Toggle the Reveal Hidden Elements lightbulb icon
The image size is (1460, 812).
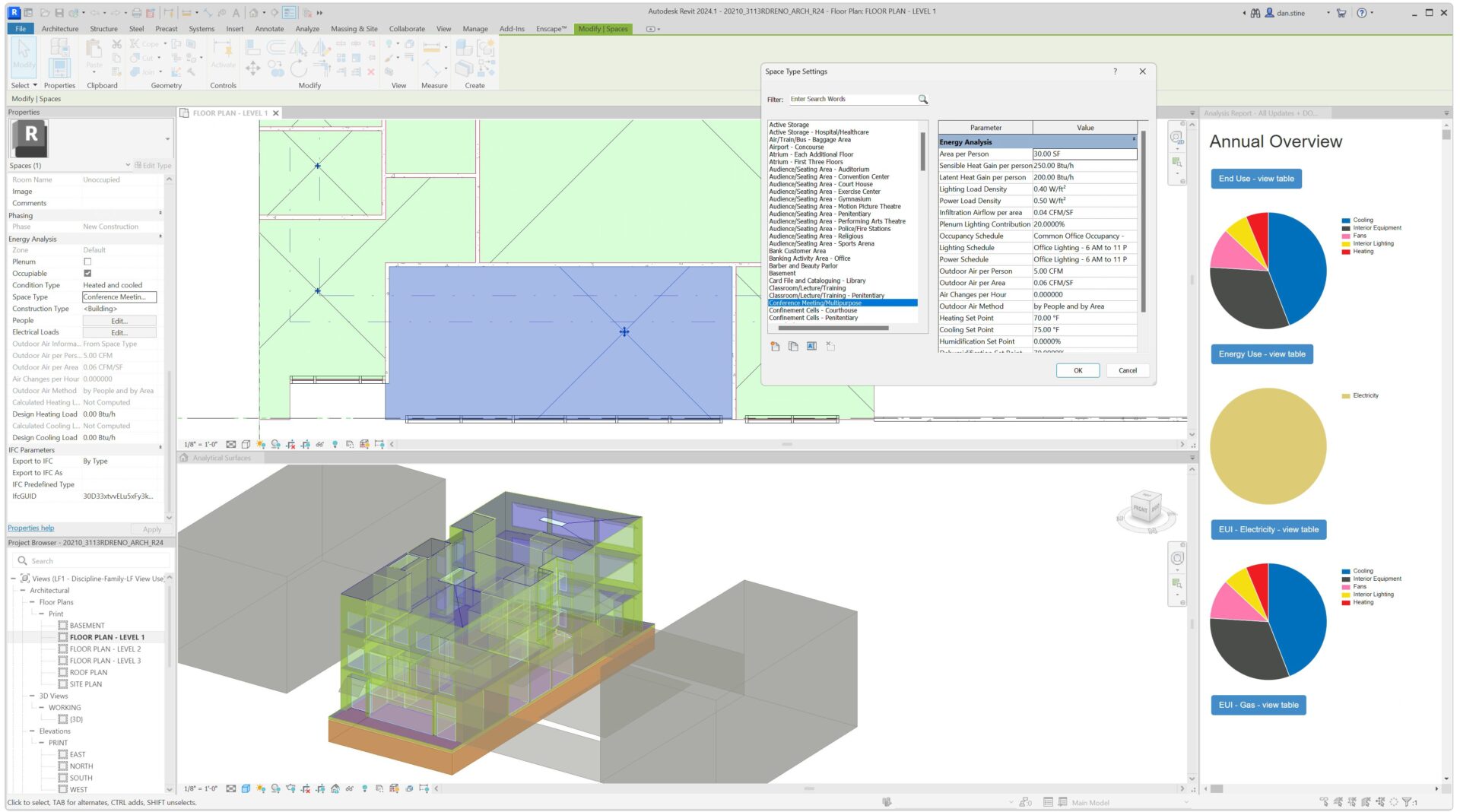tap(335, 445)
